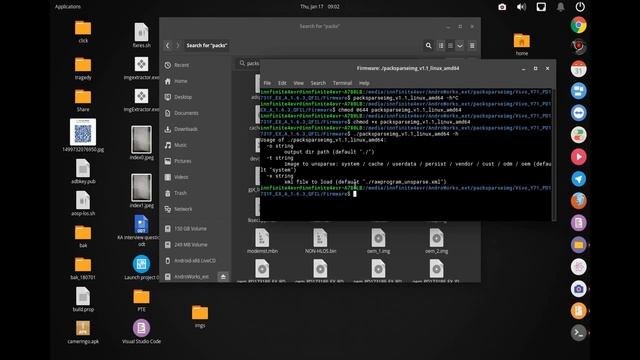The image size is (640, 360).
Task: Select the 'click' folder on the desktop
Action: pyautogui.click(x=83, y=32)
